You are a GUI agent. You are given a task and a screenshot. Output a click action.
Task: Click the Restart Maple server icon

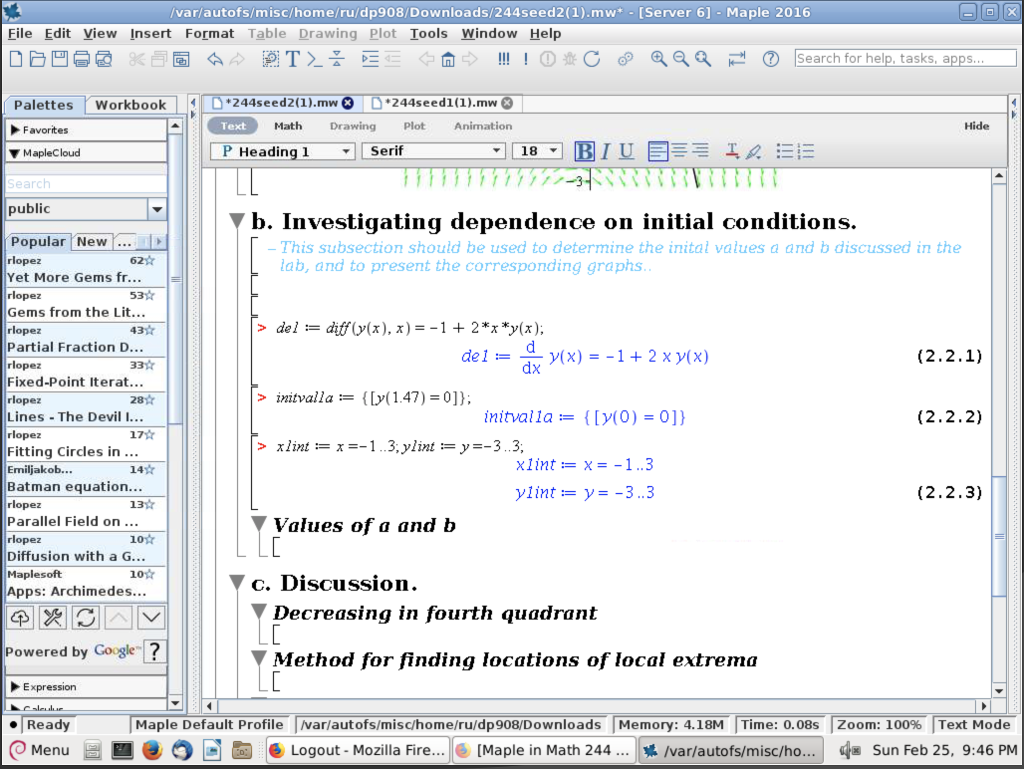pyautogui.click(x=592, y=59)
